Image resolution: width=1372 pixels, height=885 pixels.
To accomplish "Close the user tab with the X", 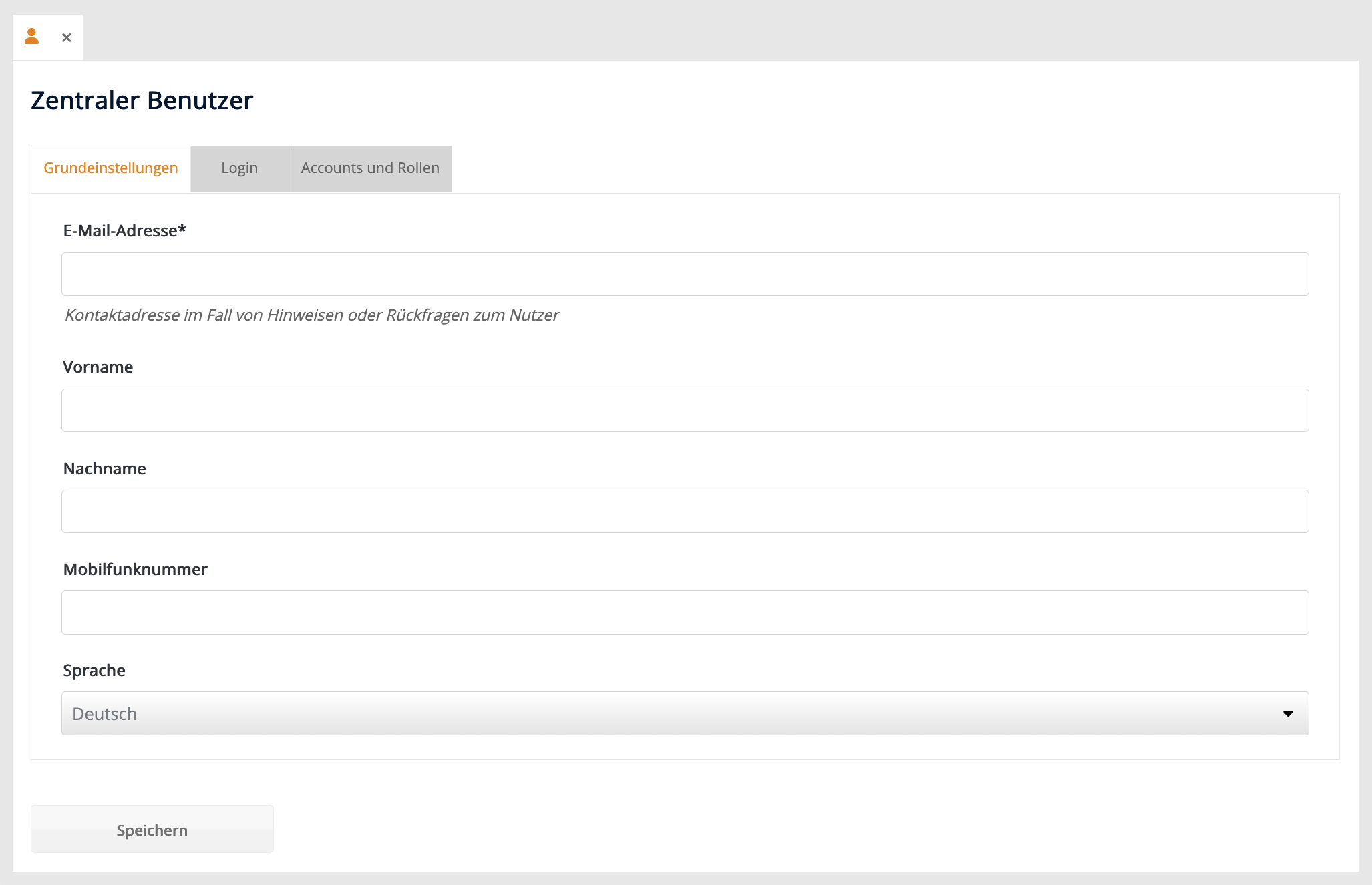I will [x=66, y=38].
